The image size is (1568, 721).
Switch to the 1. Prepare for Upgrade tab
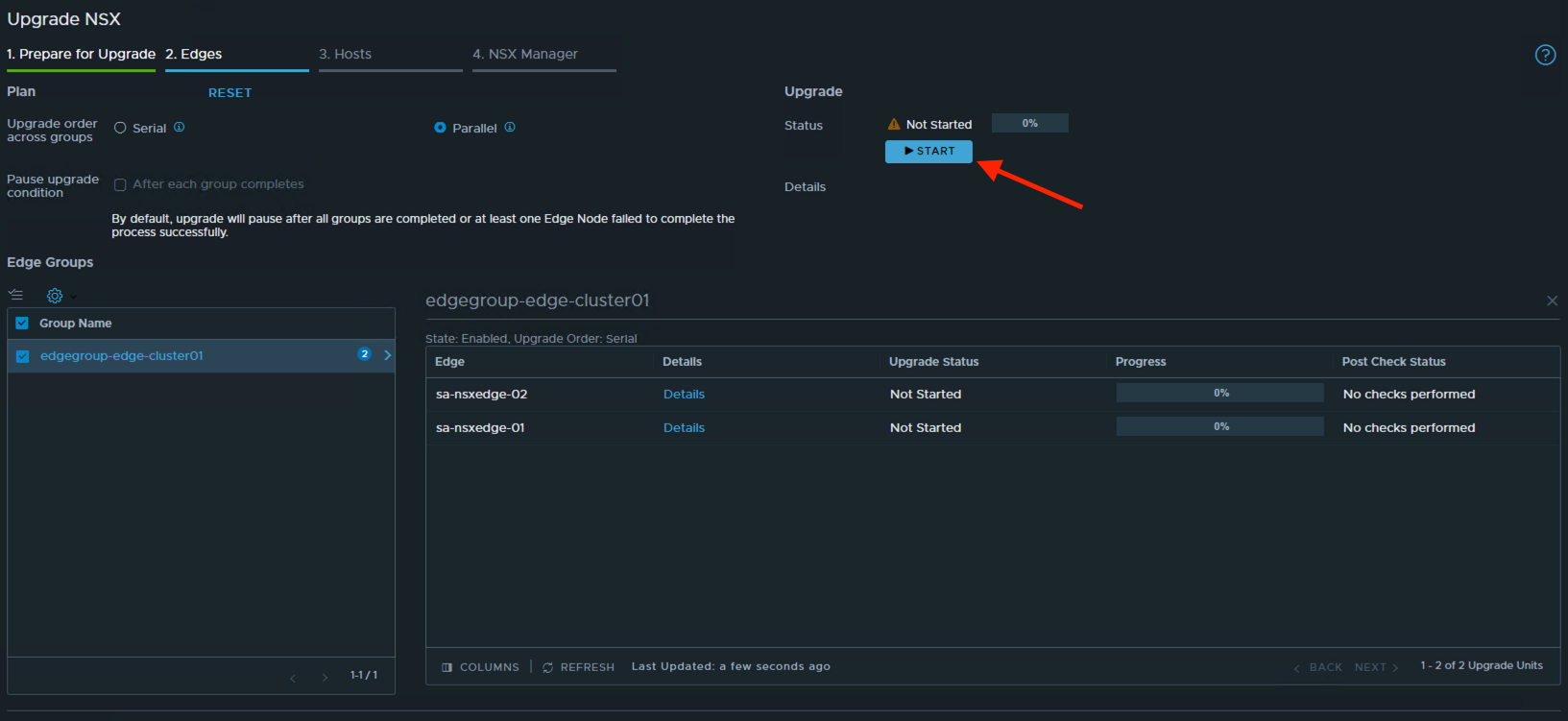click(81, 54)
